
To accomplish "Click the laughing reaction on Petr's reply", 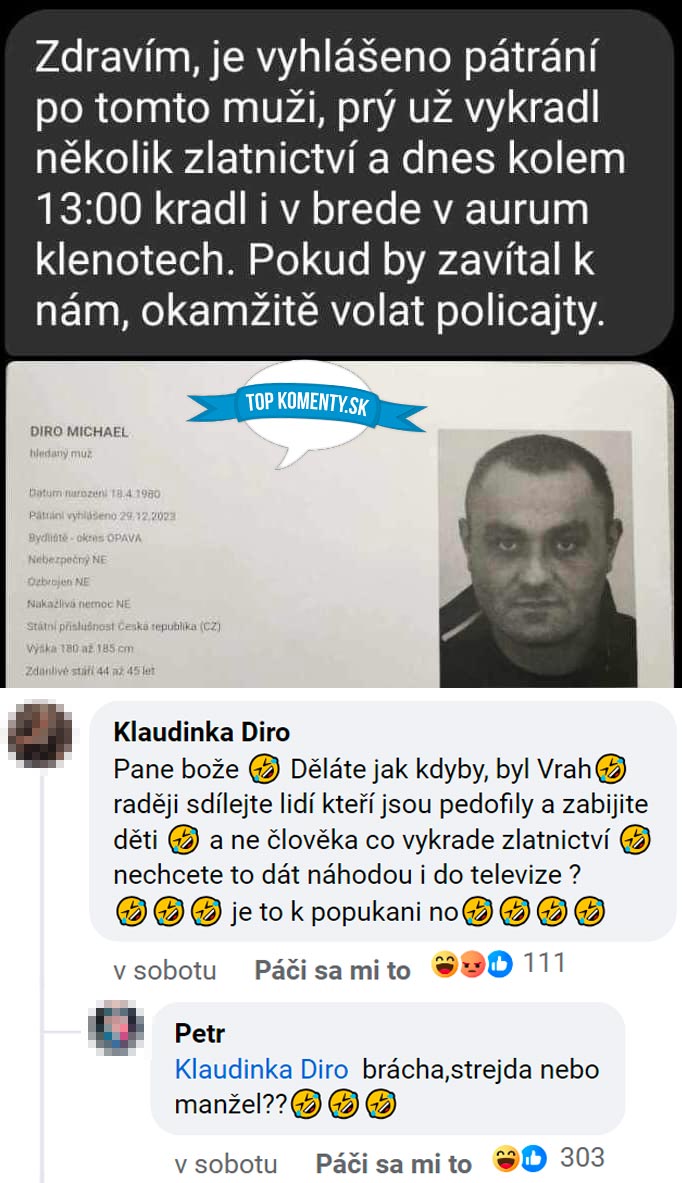I will click(506, 1158).
